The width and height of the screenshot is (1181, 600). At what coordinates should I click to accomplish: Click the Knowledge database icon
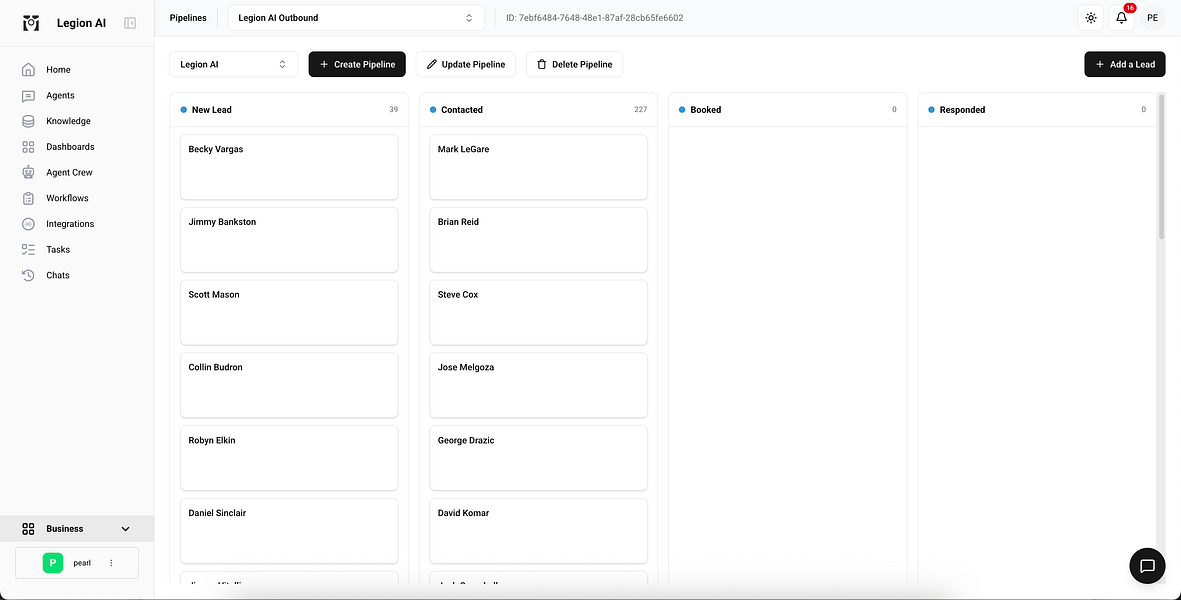point(29,121)
